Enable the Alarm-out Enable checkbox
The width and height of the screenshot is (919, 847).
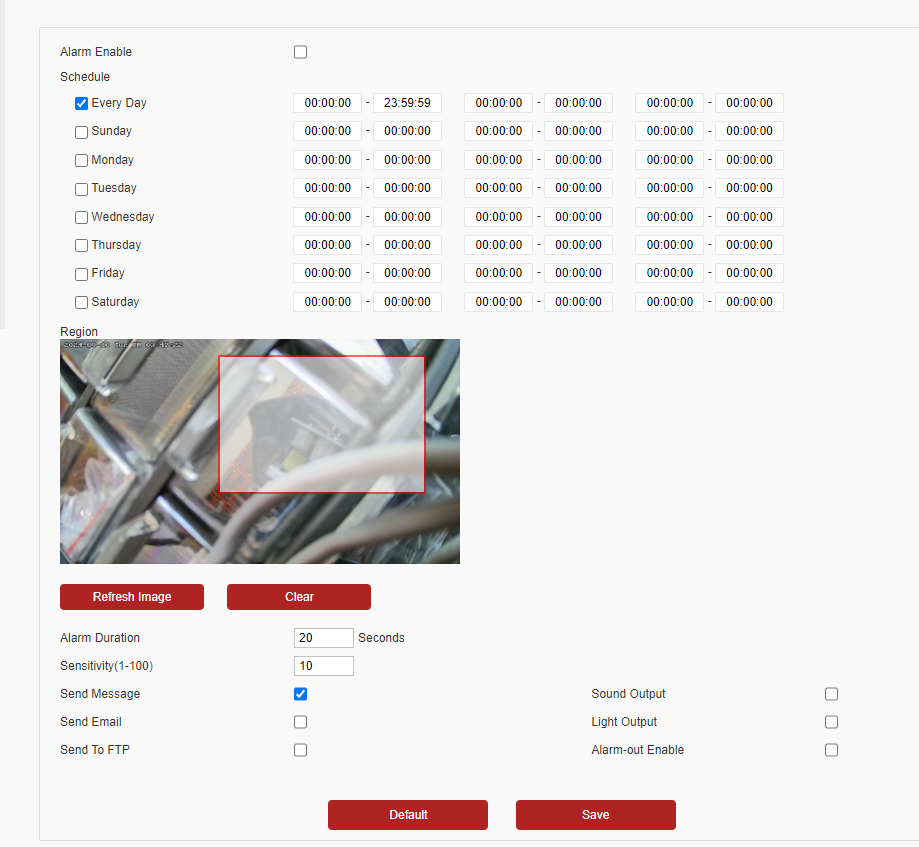831,749
